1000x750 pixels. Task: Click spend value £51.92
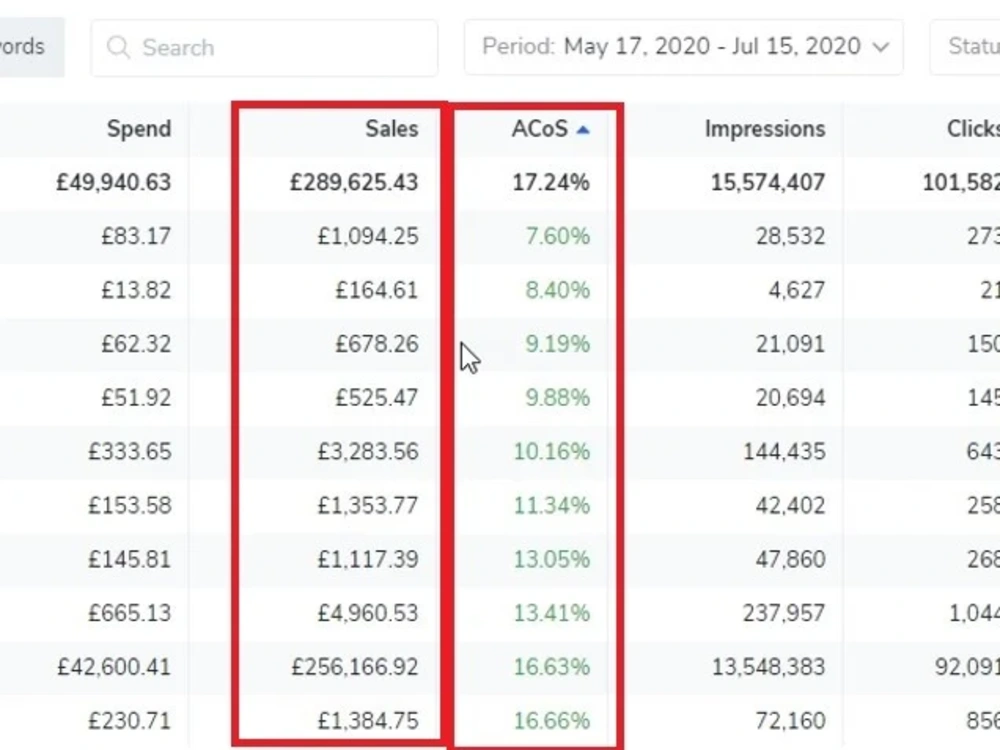[136, 398]
